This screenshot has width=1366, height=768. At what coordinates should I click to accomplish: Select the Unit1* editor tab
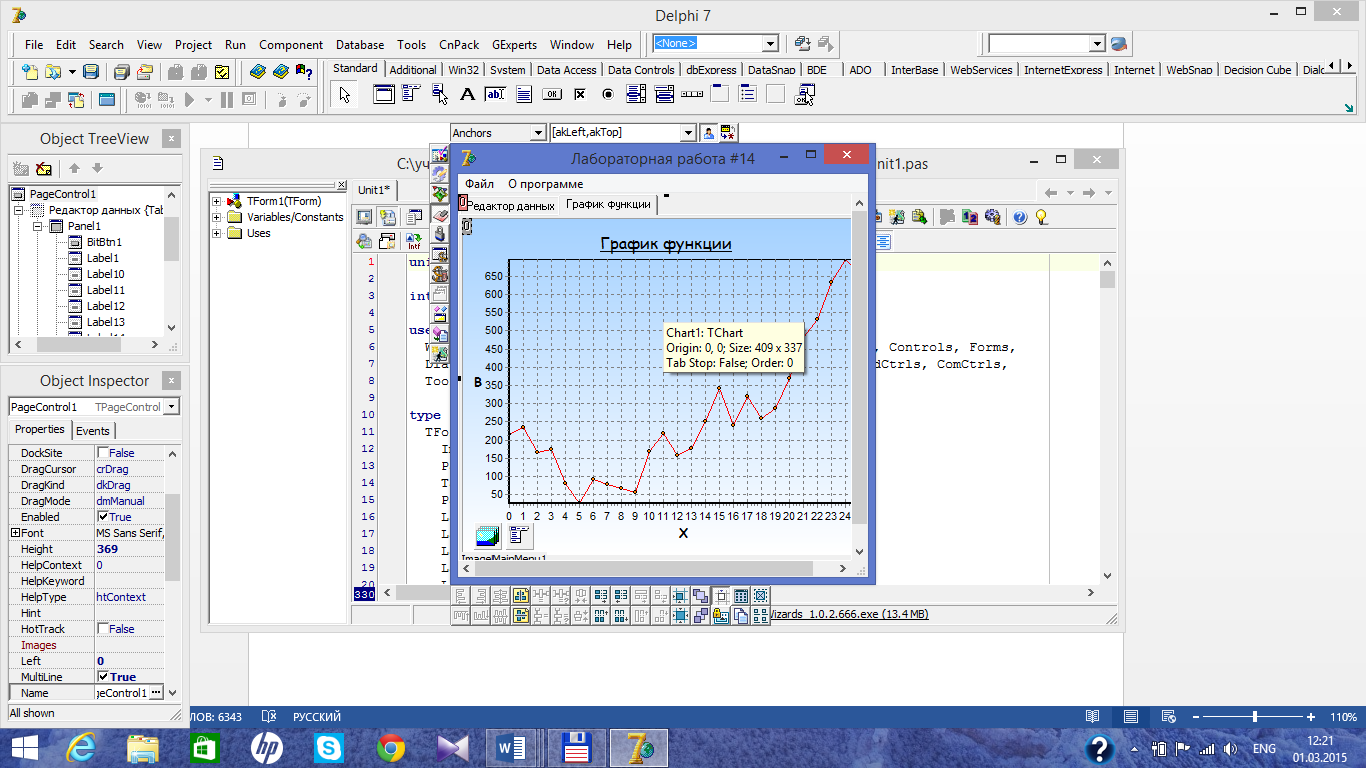tap(375, 190)
